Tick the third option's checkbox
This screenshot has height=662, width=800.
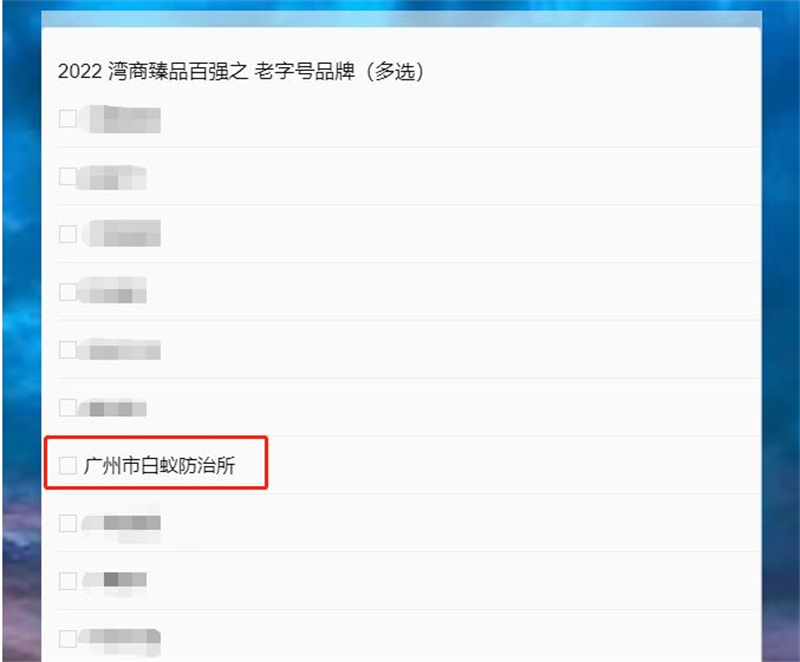67,234
